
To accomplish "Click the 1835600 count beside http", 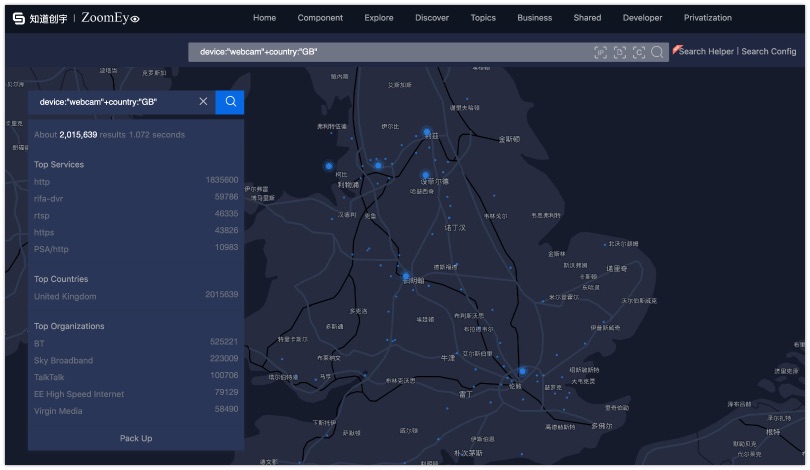I will [222, 180].
